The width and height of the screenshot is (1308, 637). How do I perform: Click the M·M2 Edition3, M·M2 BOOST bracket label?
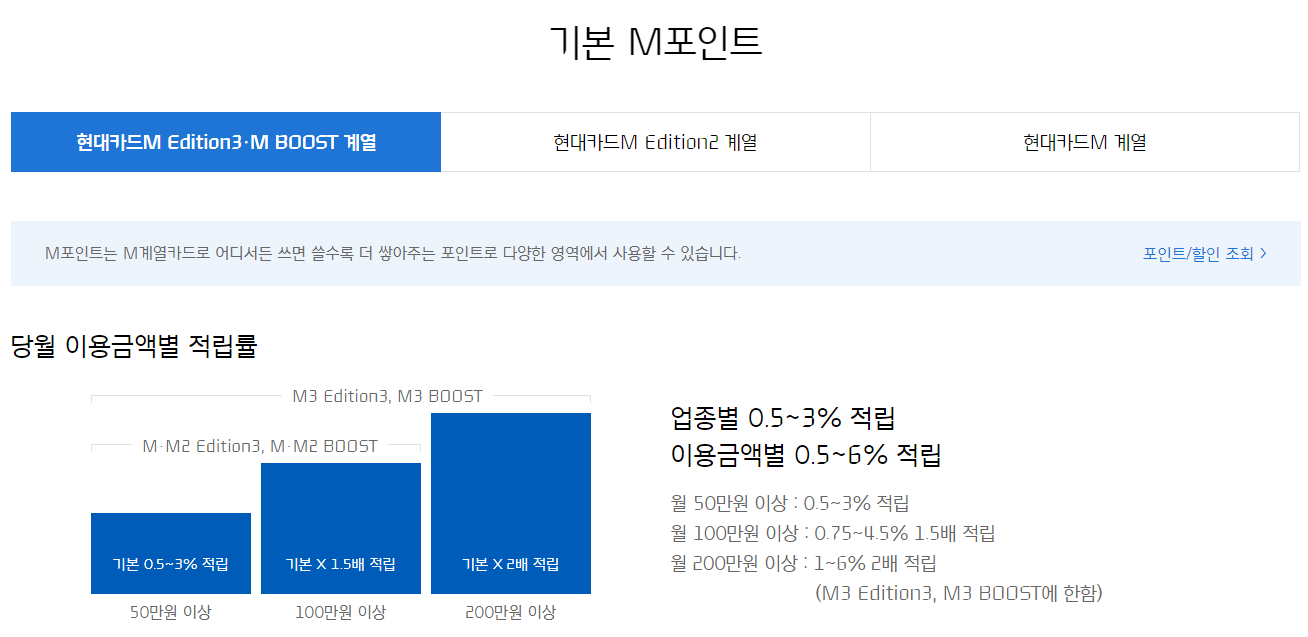(260, 446)
